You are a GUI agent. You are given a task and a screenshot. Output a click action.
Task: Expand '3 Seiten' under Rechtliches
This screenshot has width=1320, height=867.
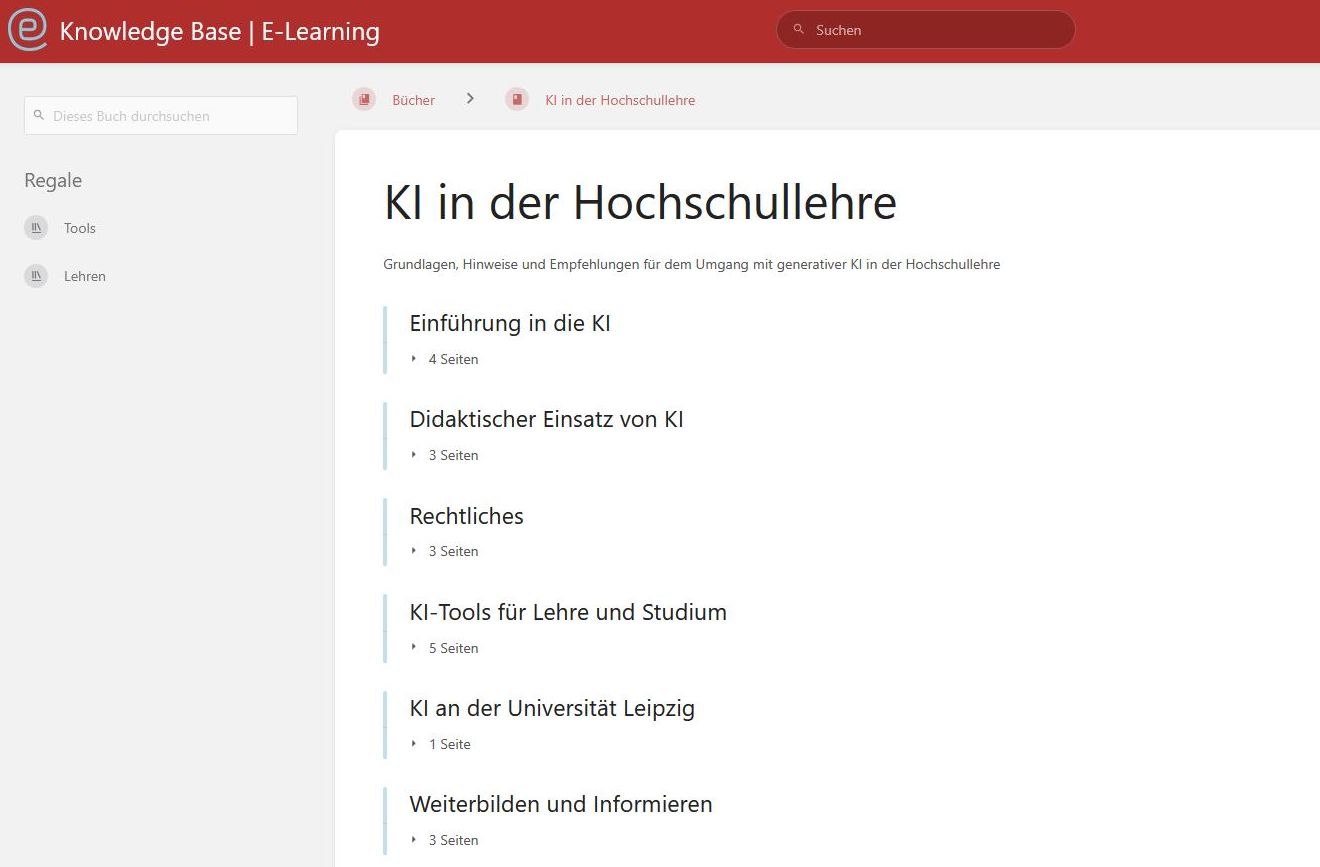point(445,551)
